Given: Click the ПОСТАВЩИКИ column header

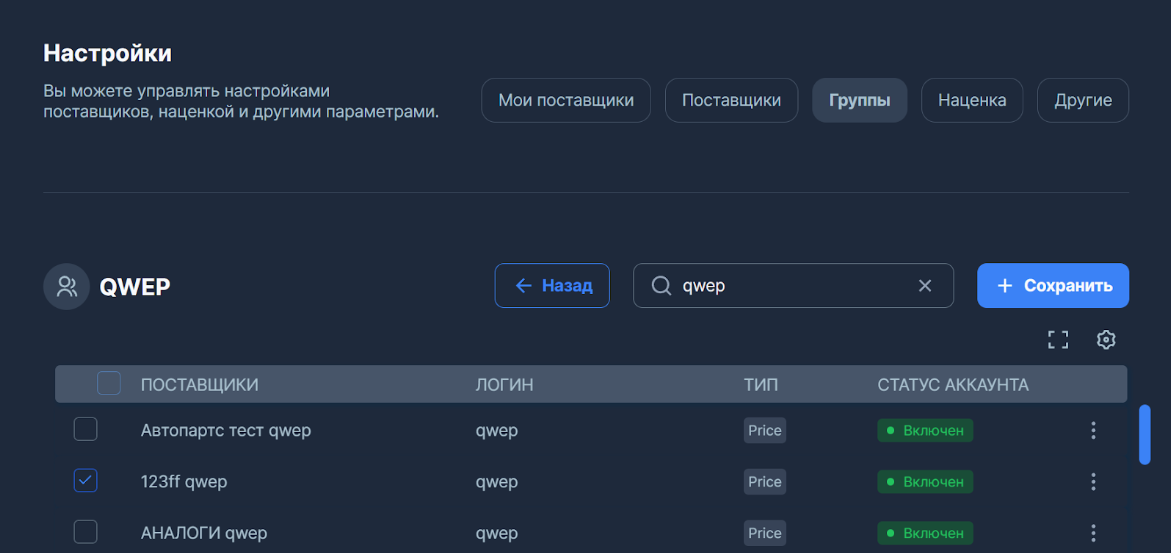Looking at the screenshot, I should click(x=199, y=385).
